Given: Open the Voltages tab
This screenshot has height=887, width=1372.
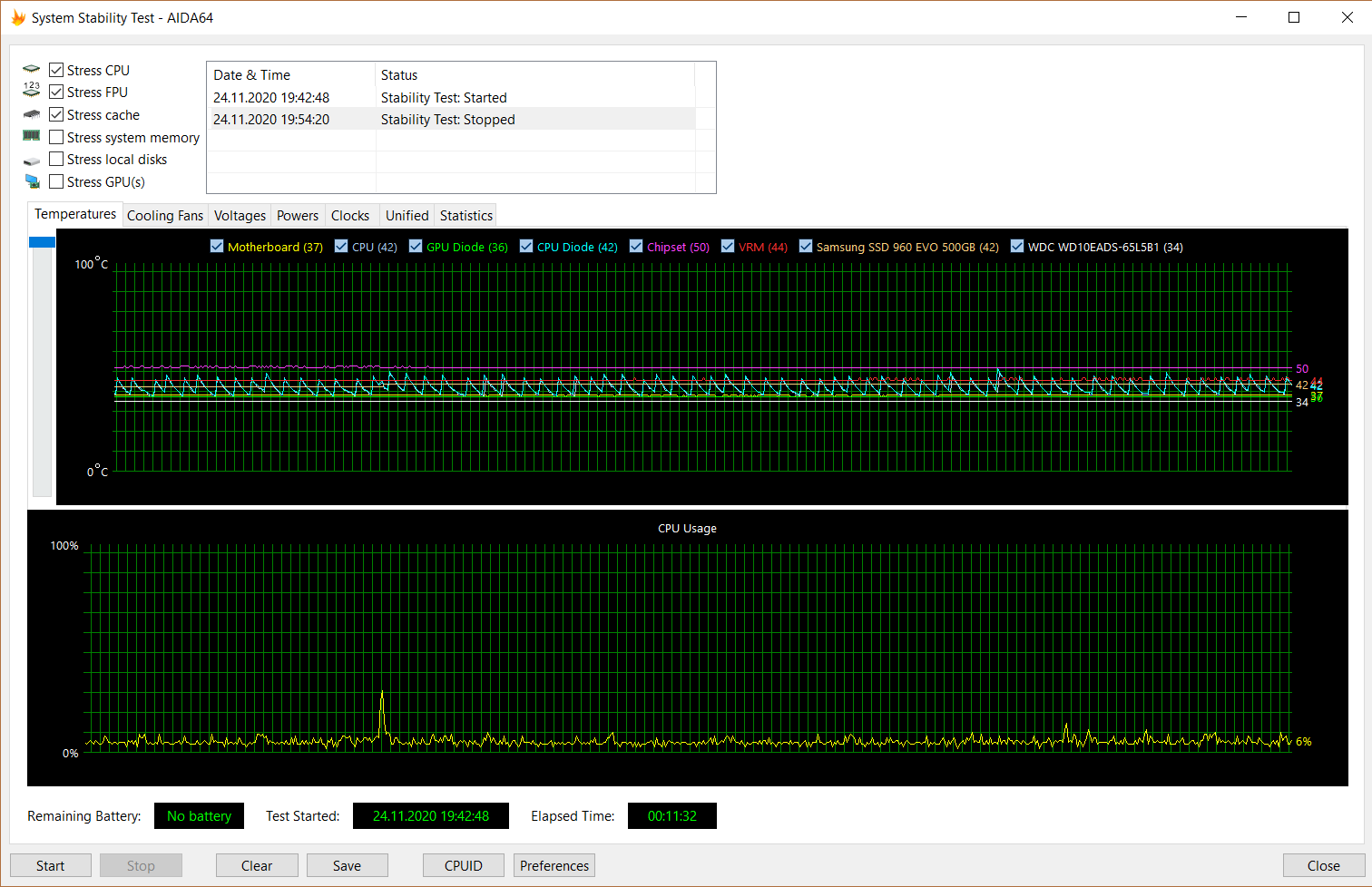Looking at the screenshot, I should pos(240,215).
